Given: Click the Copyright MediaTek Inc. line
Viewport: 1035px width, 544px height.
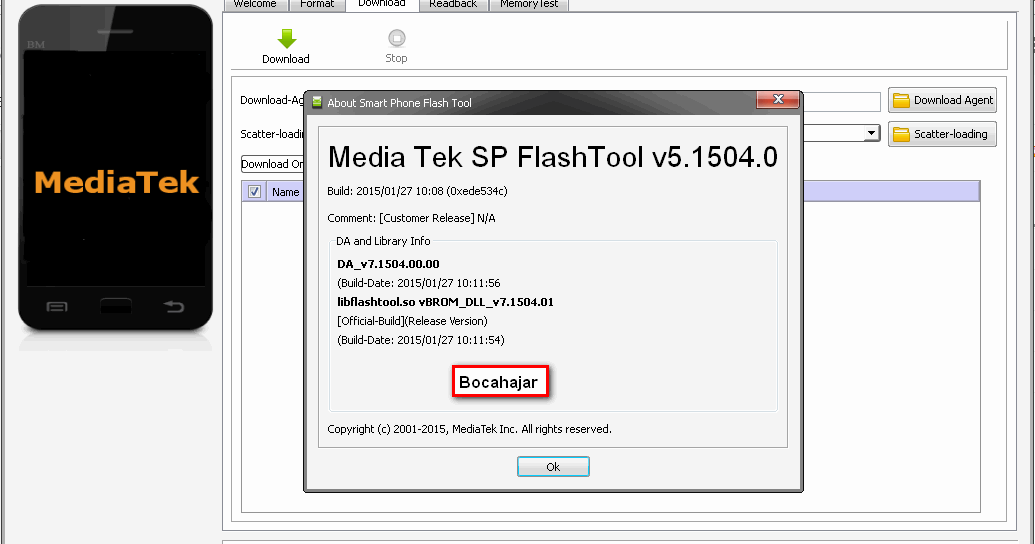Looking at the screenshot, I should (469, 429).
